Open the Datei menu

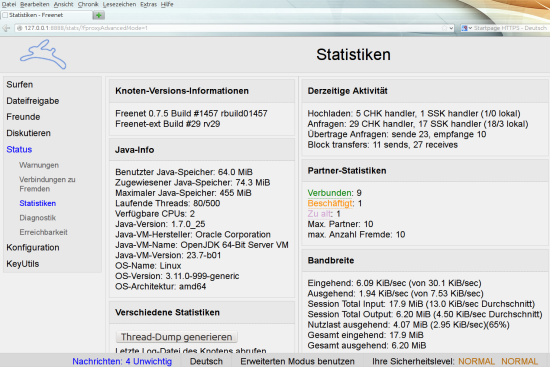[9, 4]
